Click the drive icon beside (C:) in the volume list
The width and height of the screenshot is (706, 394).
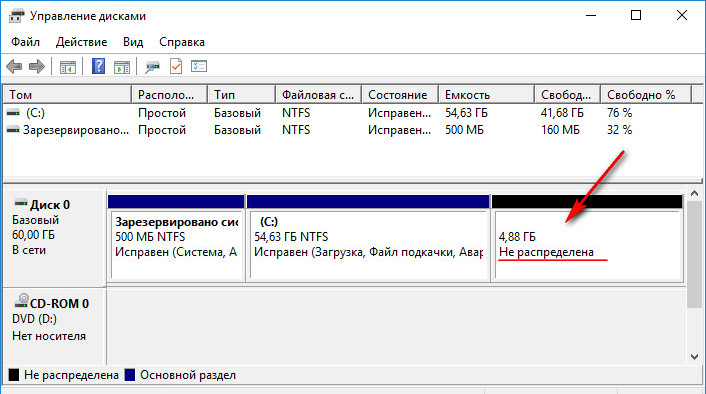pos(13,113)
